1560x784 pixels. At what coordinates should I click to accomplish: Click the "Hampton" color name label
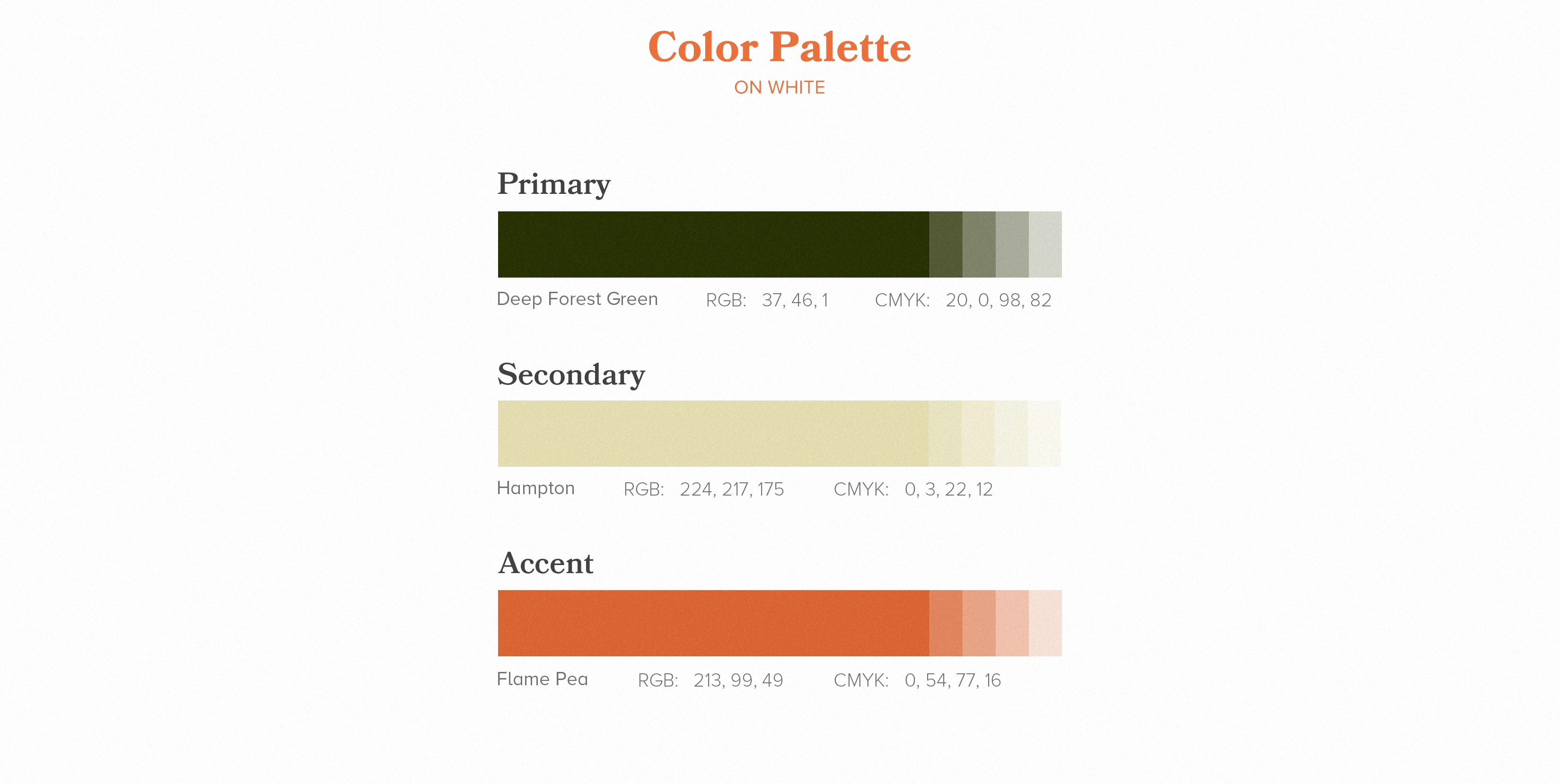click(x=535, y=488)
